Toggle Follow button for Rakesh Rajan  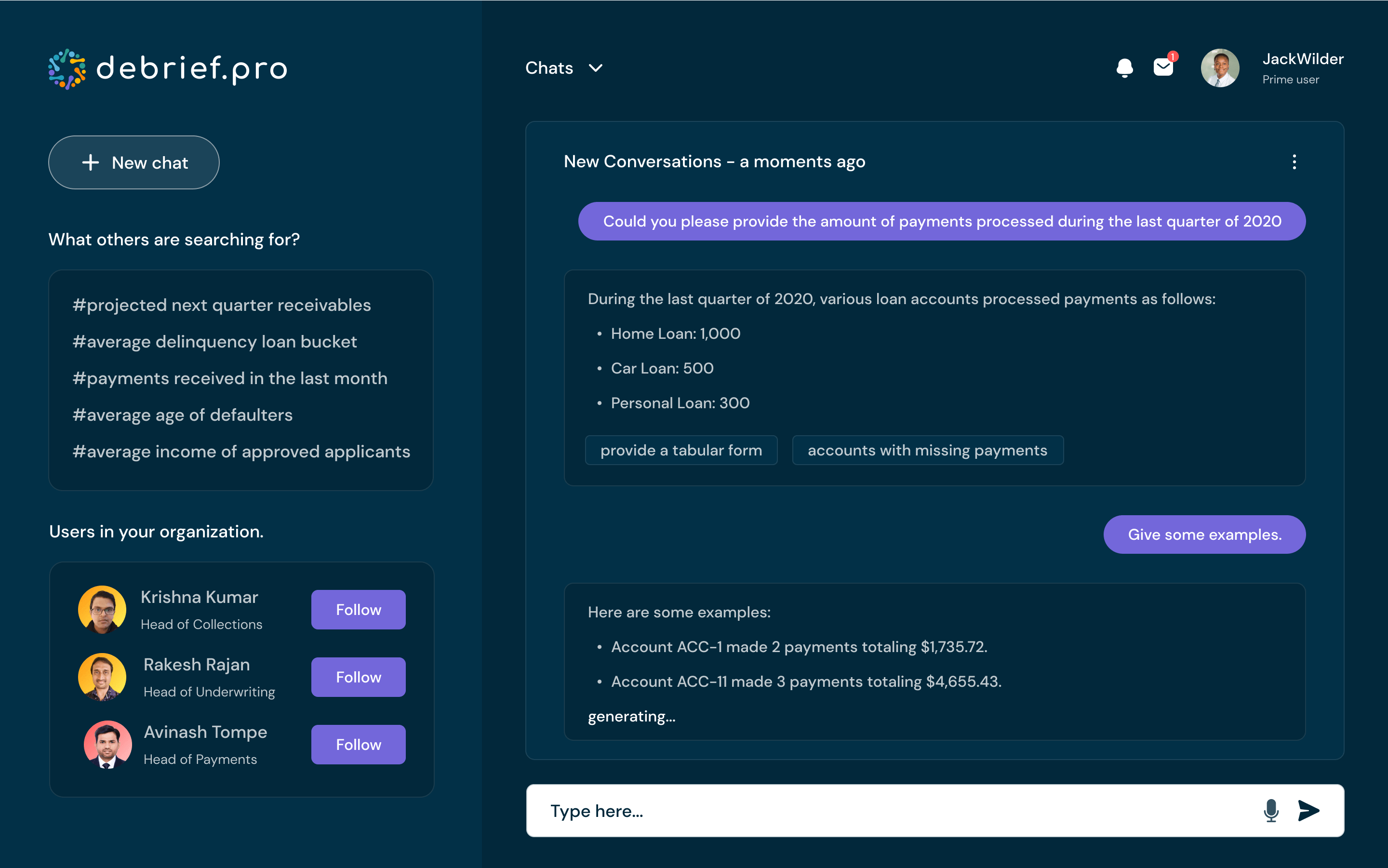click(x=358, y=676)
